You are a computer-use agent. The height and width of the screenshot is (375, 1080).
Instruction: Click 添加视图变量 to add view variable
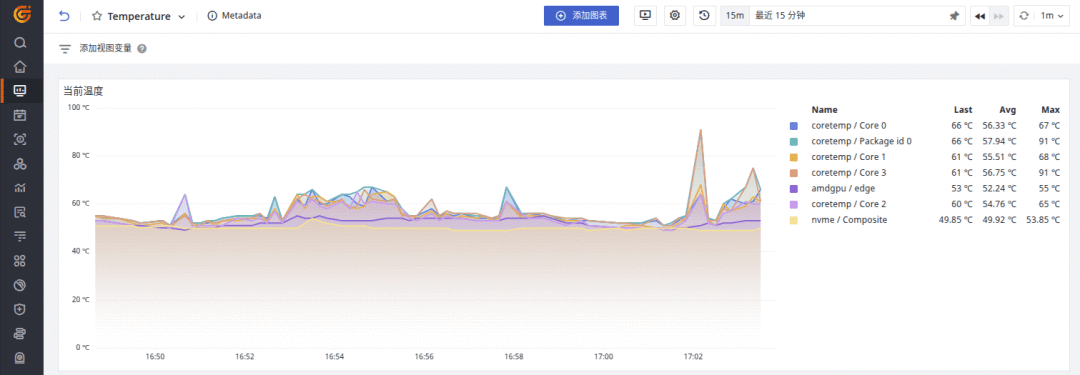click(105, 49)
